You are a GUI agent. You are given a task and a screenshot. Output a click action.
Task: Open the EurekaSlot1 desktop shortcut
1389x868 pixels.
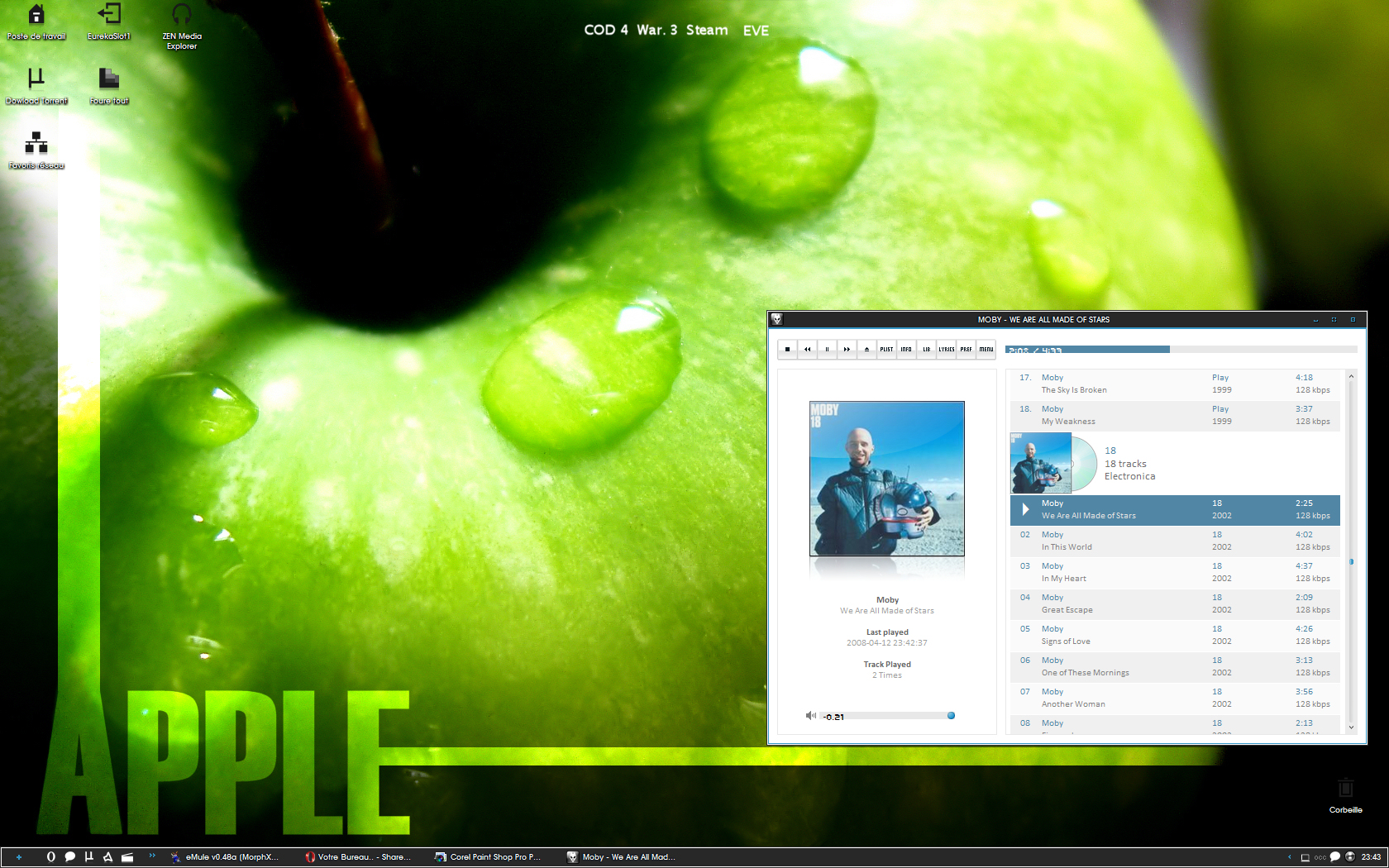109,22
